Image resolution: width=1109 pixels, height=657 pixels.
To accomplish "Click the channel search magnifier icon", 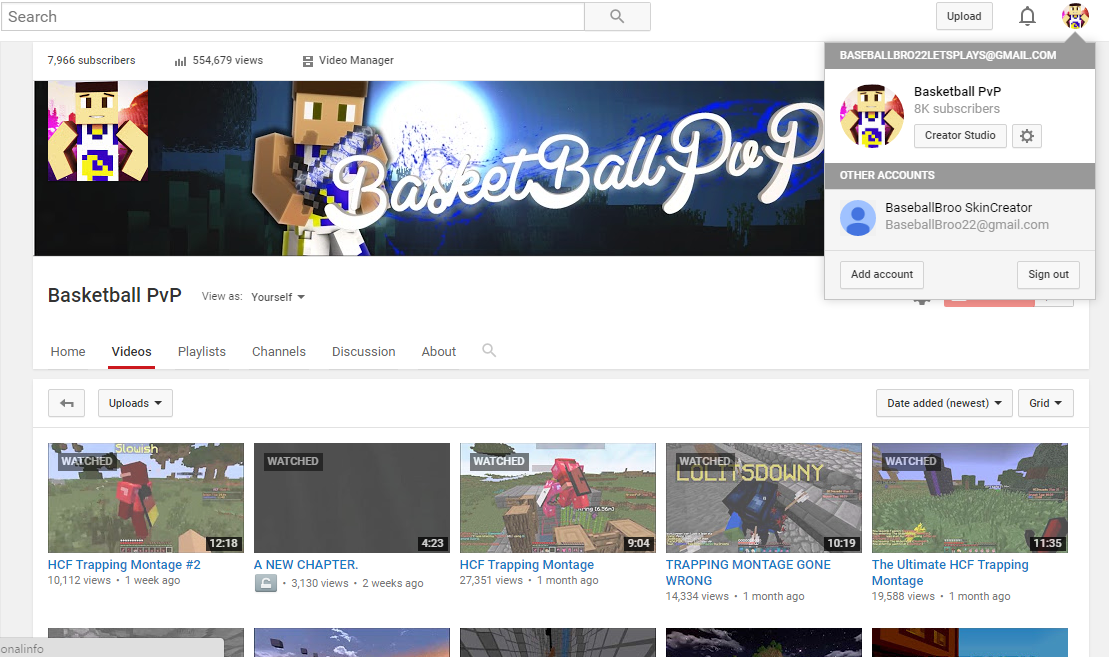I will click(489, 350).
